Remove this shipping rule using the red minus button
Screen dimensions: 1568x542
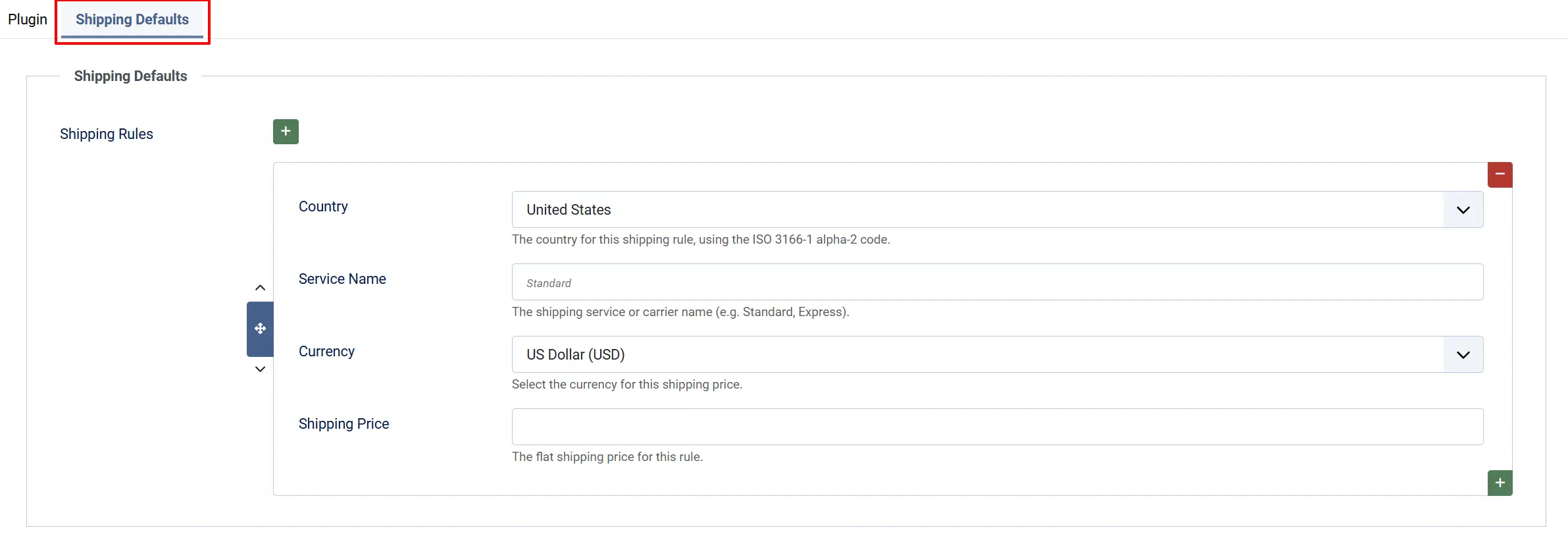tap(1500, 175)
